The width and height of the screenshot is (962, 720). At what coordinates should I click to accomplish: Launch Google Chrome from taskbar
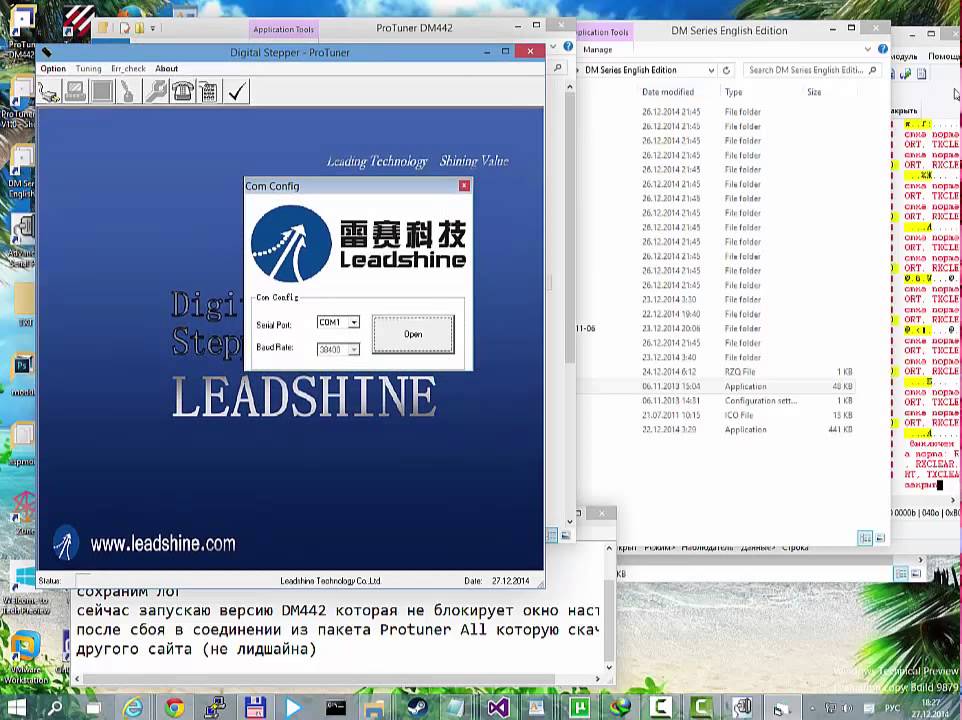[174, 708]
